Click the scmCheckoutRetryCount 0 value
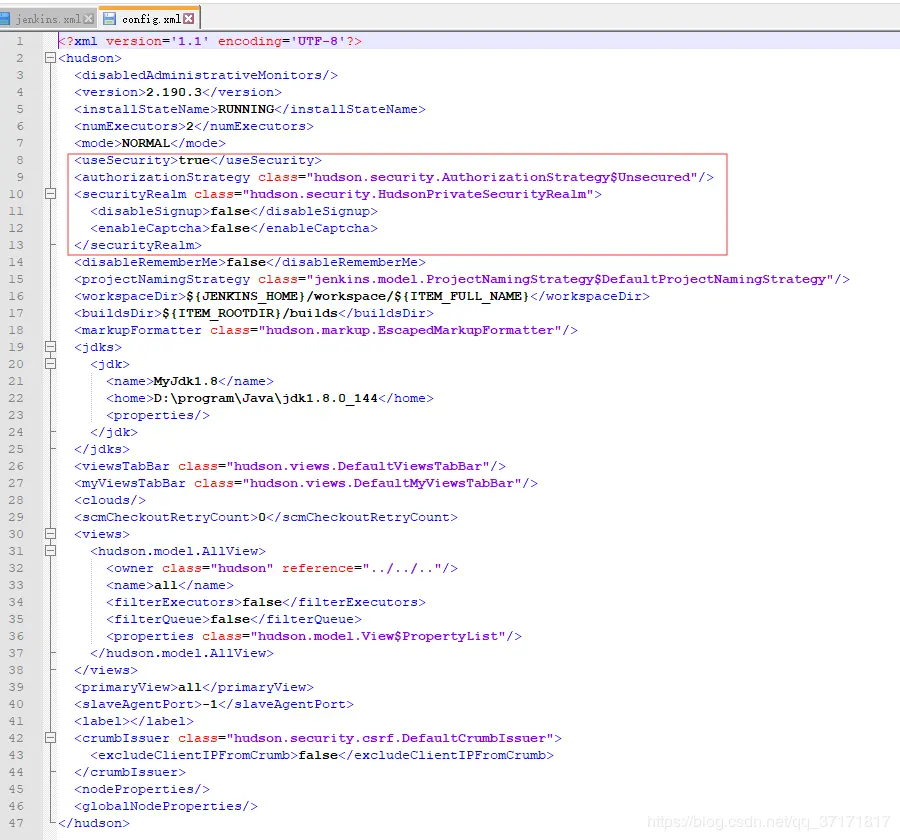 (262, 517)
